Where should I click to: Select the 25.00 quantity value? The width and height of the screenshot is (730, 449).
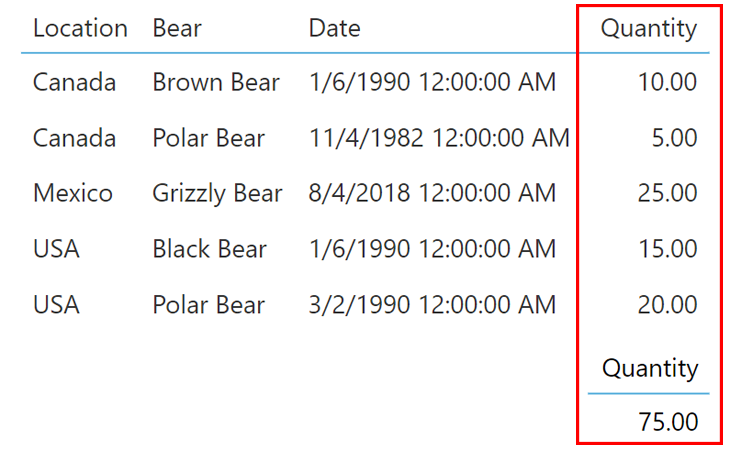(667, 193)
